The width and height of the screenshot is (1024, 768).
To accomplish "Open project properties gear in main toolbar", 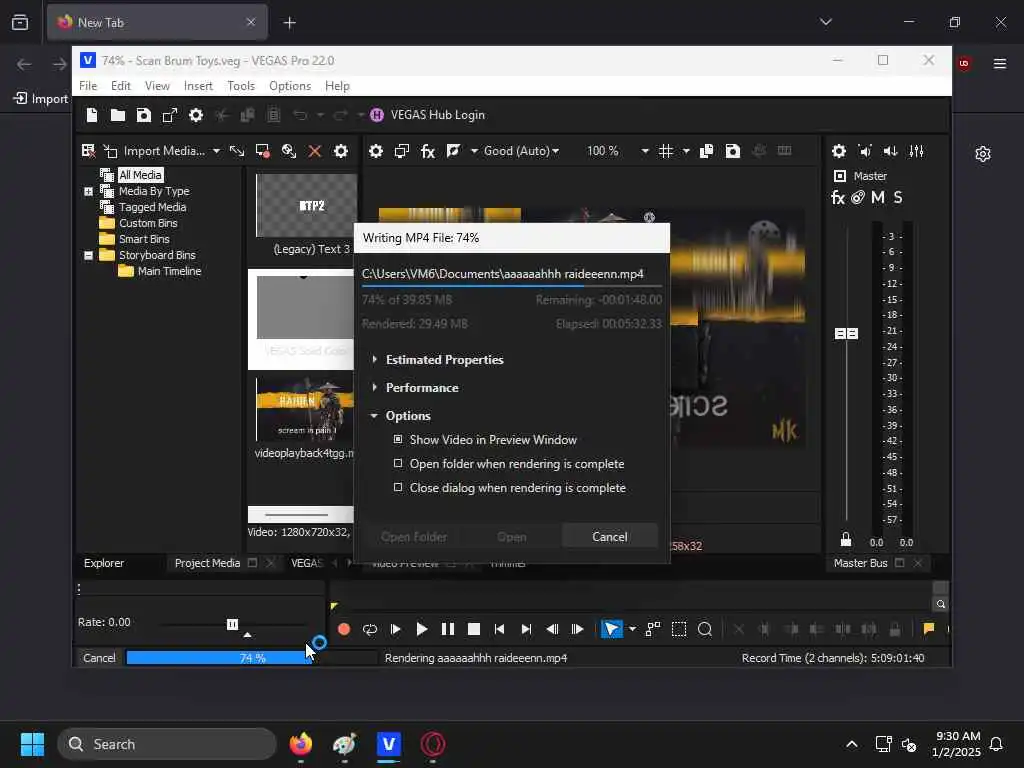I will (196, 115).
